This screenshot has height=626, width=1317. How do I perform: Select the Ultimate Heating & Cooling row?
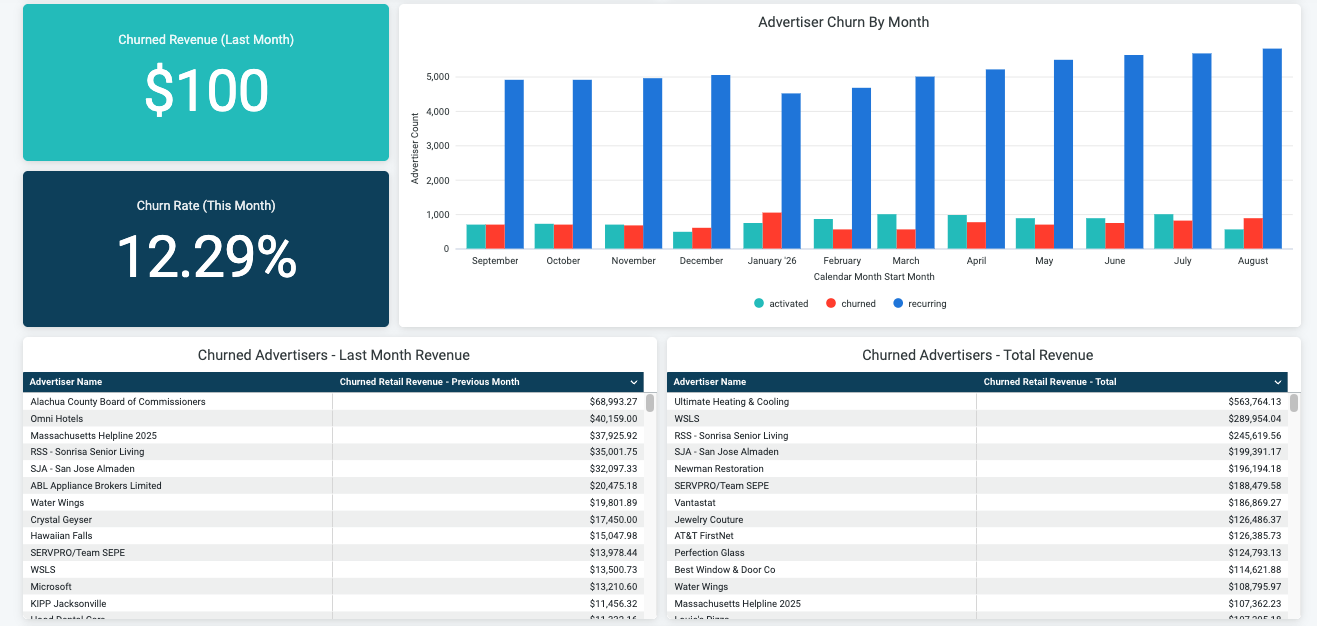tap(978, 402)
